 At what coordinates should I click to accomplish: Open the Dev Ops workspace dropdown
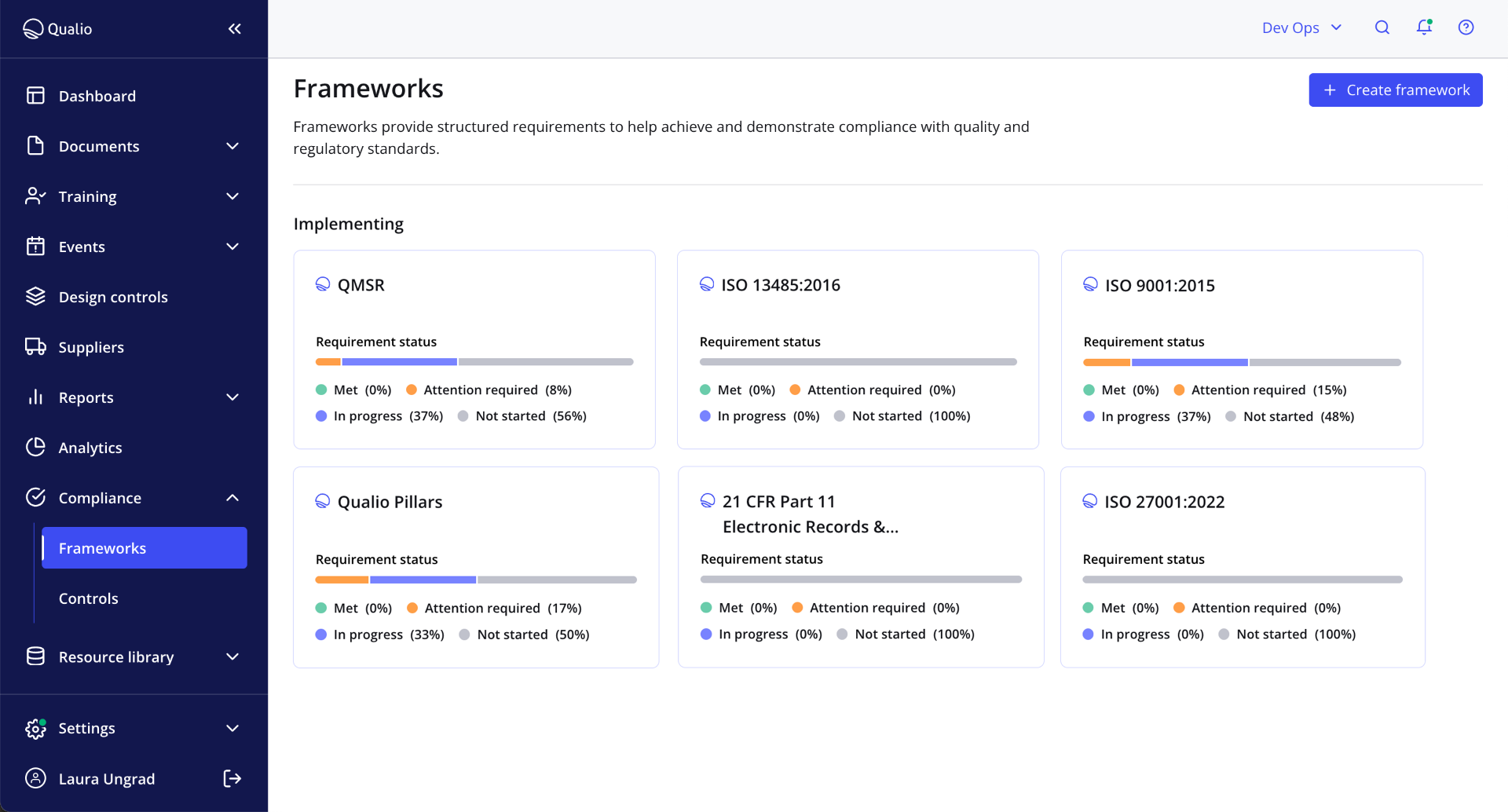[1301, 27]
